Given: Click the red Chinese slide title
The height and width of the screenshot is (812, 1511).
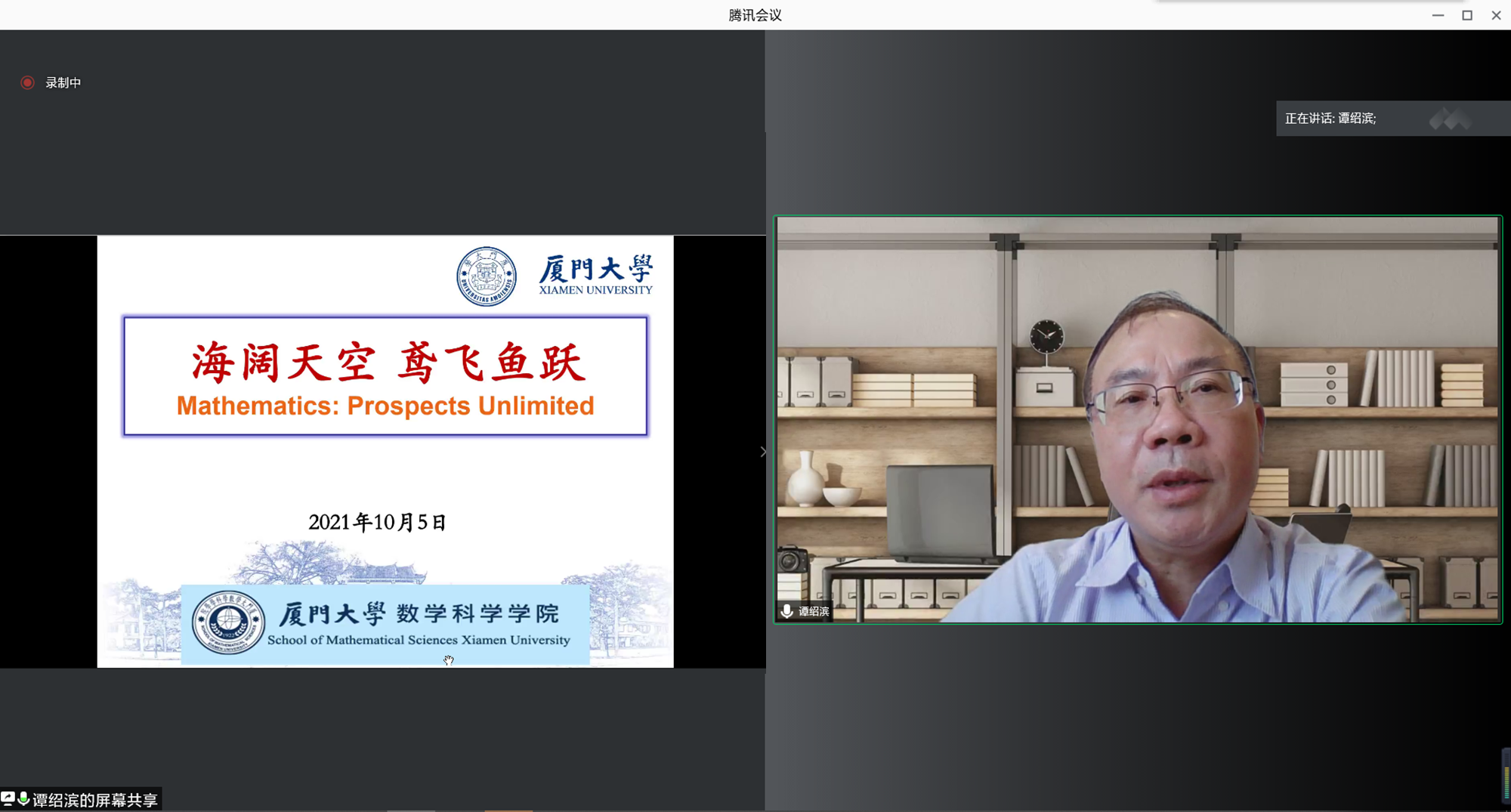Looking at the screenshot, I should tap(387, 363).
